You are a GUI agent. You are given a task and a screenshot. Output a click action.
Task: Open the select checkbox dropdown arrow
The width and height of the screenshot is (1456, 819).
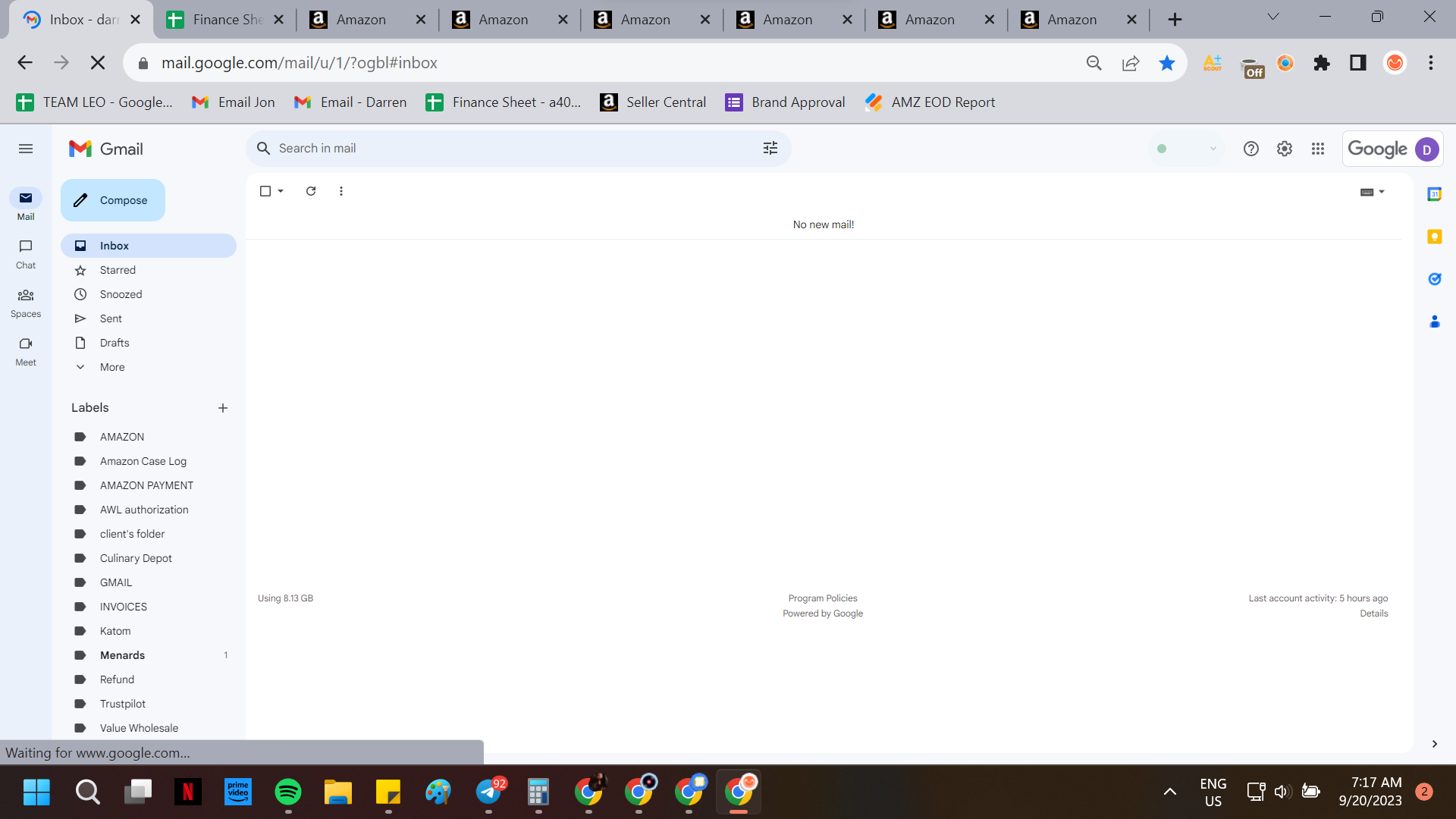coord(281,191)
